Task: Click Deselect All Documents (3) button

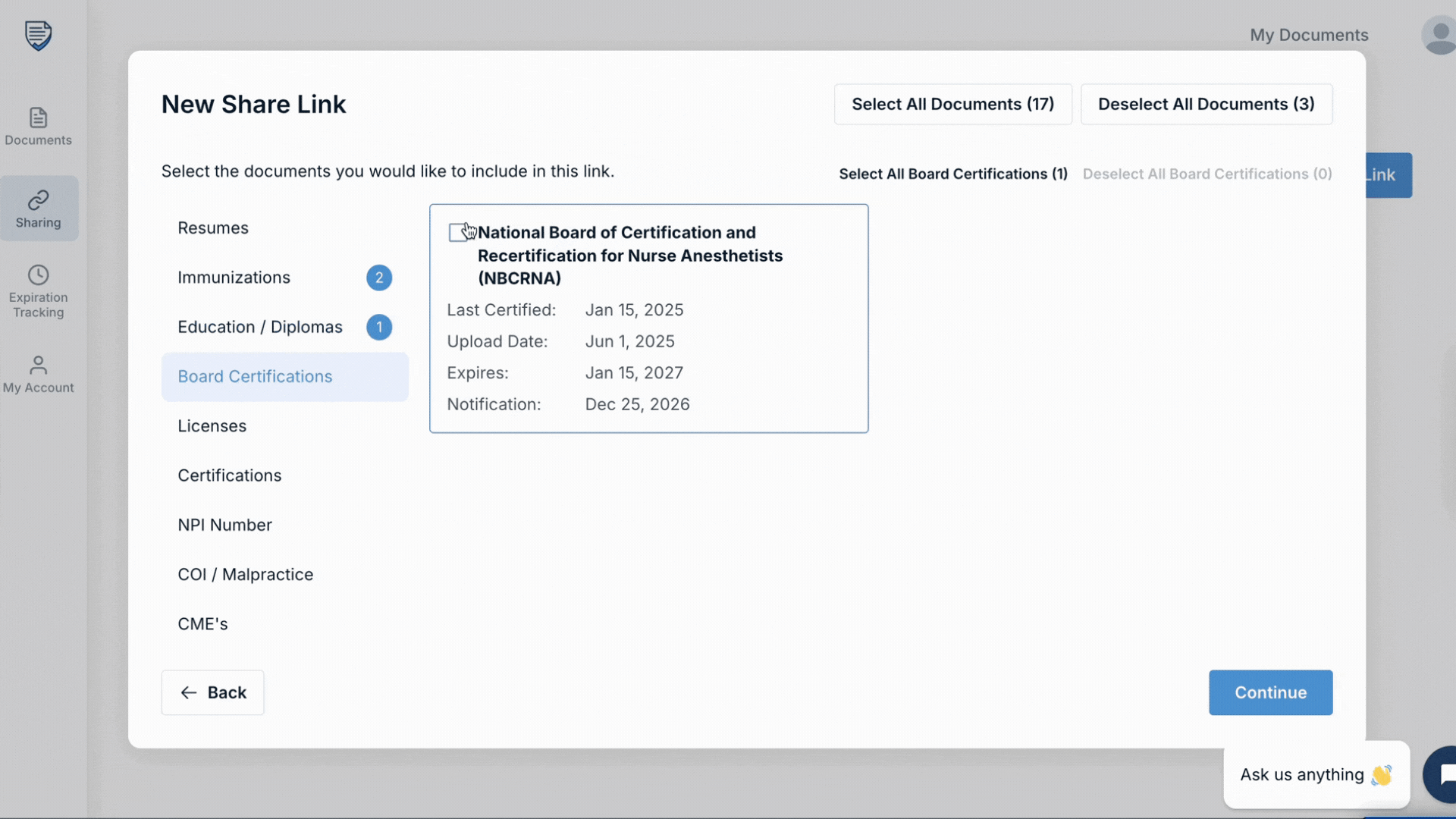Action: [x=1207, y=104]
